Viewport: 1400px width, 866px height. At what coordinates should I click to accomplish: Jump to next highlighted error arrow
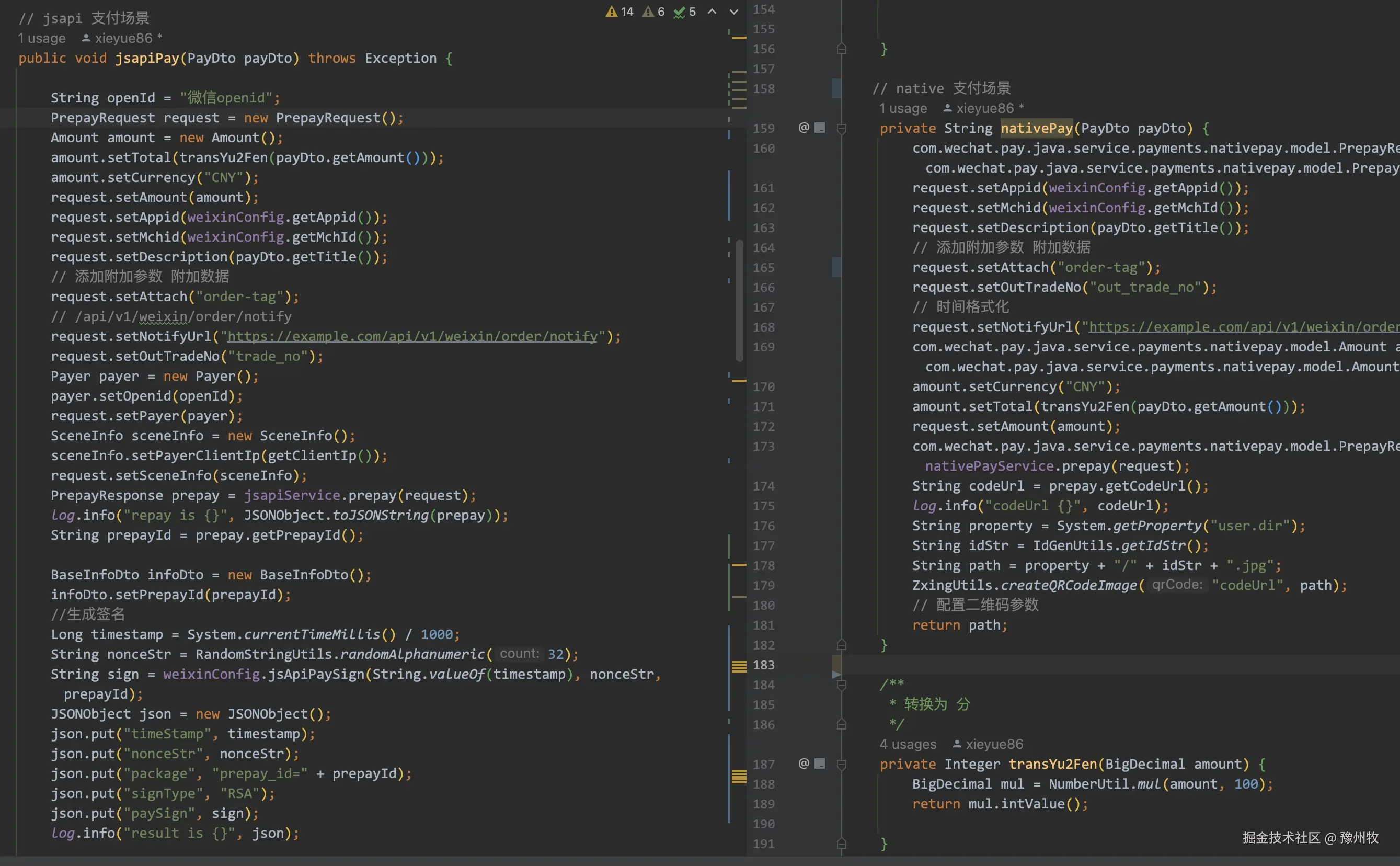(733, 12)
